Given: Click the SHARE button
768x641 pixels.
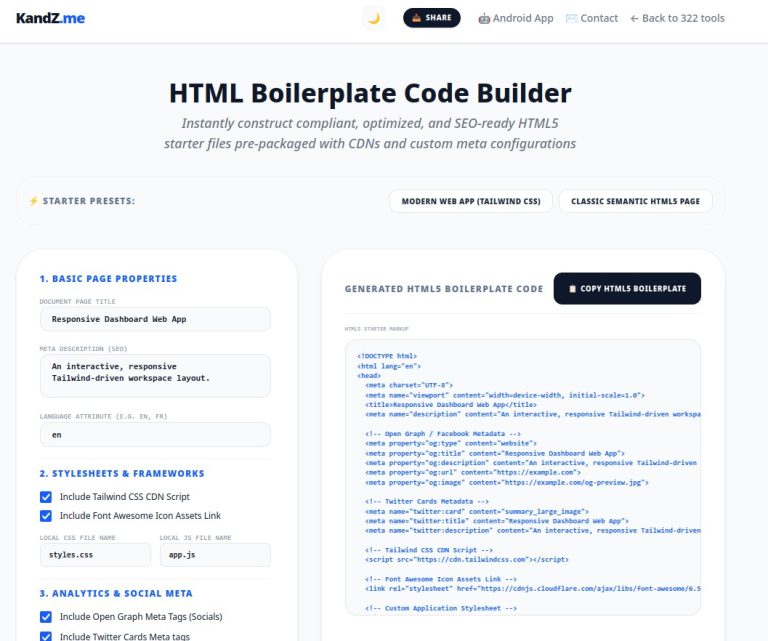Looking at the screenshot, I should [x=432, y=18].
